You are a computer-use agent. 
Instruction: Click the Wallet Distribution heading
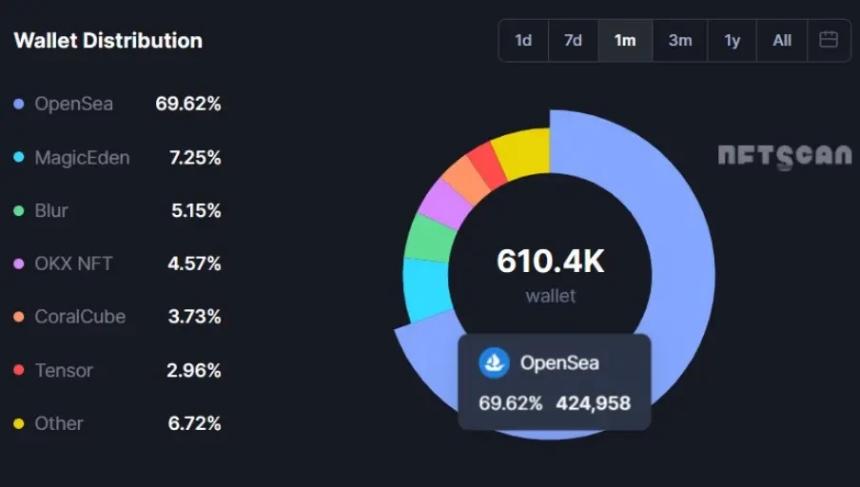click(x=108, y=41)
